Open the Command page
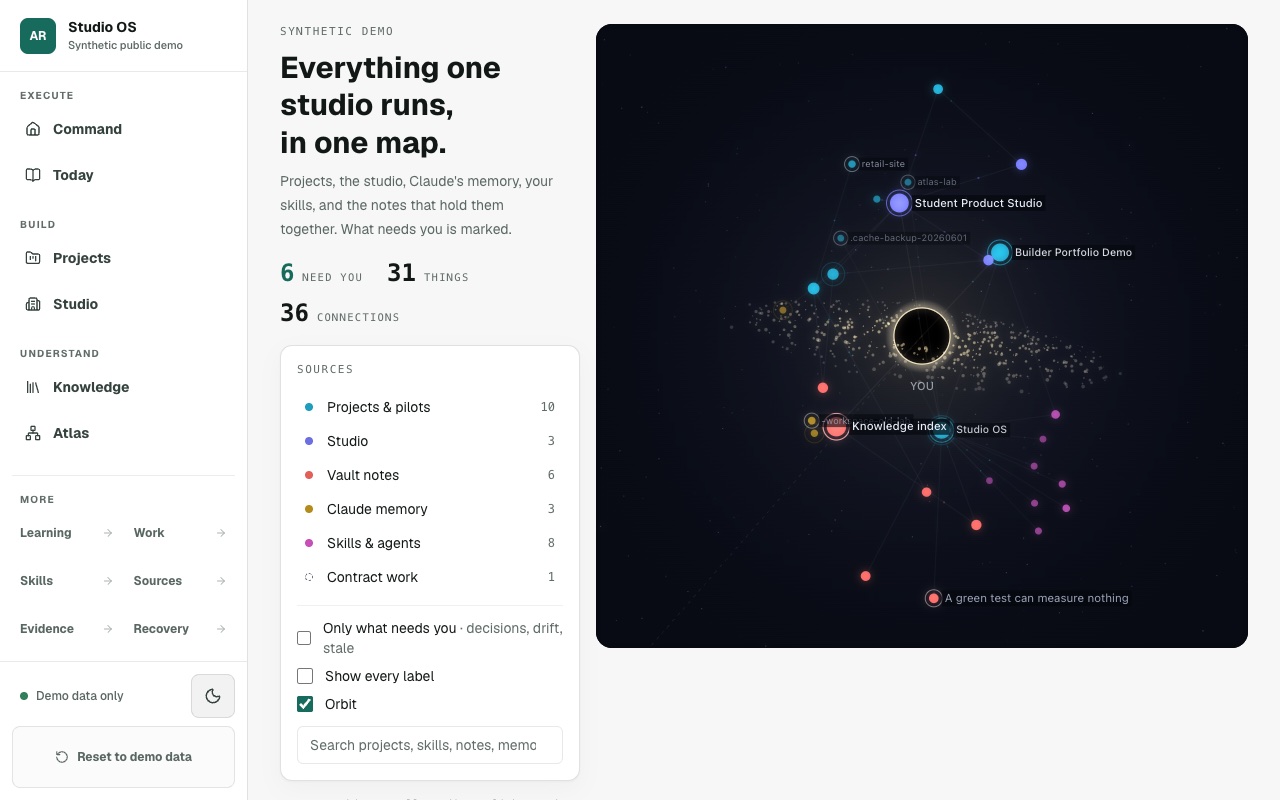This screenshot has height=800, width=1280. 123,129
